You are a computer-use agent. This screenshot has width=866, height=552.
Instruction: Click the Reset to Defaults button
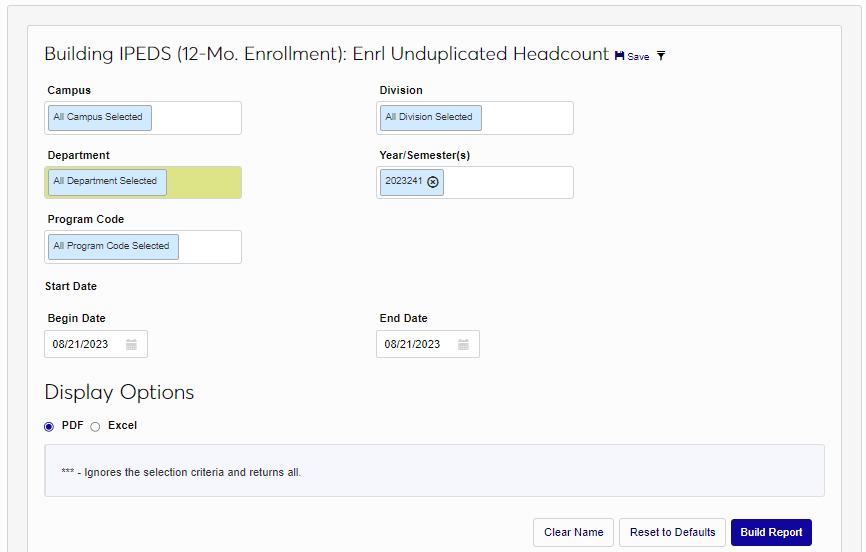[672, 532]
